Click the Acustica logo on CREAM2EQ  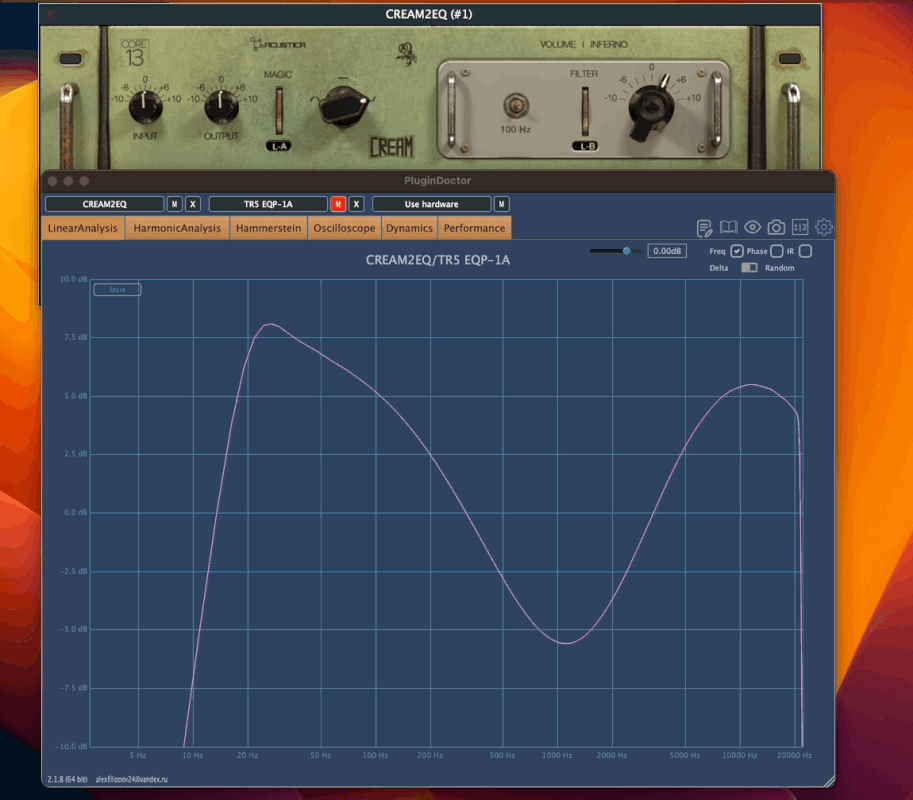(x=278, y=44)
